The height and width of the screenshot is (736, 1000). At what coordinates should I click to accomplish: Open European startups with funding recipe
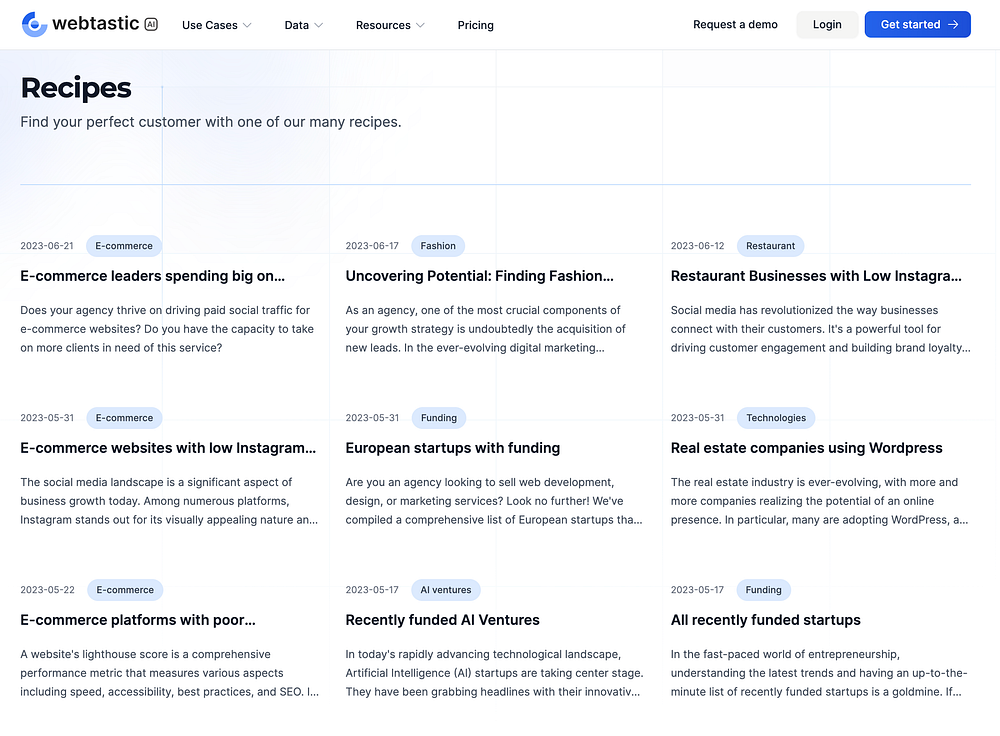[x=453, y=448]
